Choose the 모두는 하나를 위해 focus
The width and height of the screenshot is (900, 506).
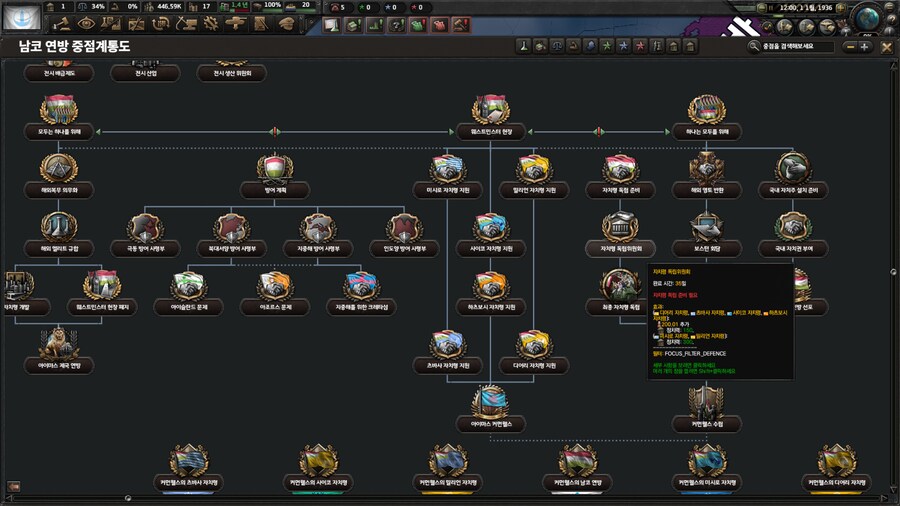tap(59, 111)
